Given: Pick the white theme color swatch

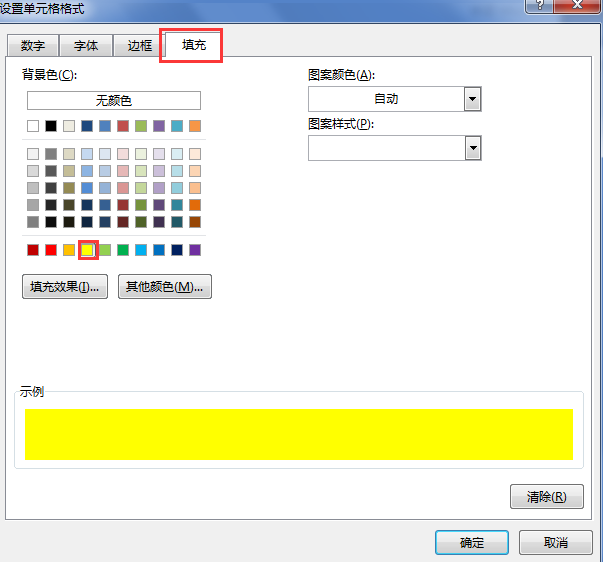Looking at the screenshot, I should [33, 126].
